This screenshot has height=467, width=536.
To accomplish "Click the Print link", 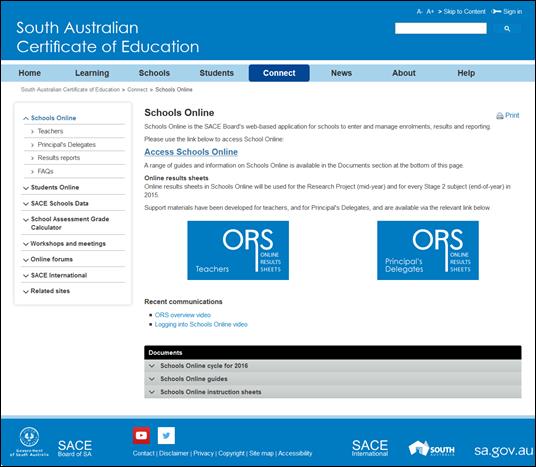I will [x=512, y=116].
